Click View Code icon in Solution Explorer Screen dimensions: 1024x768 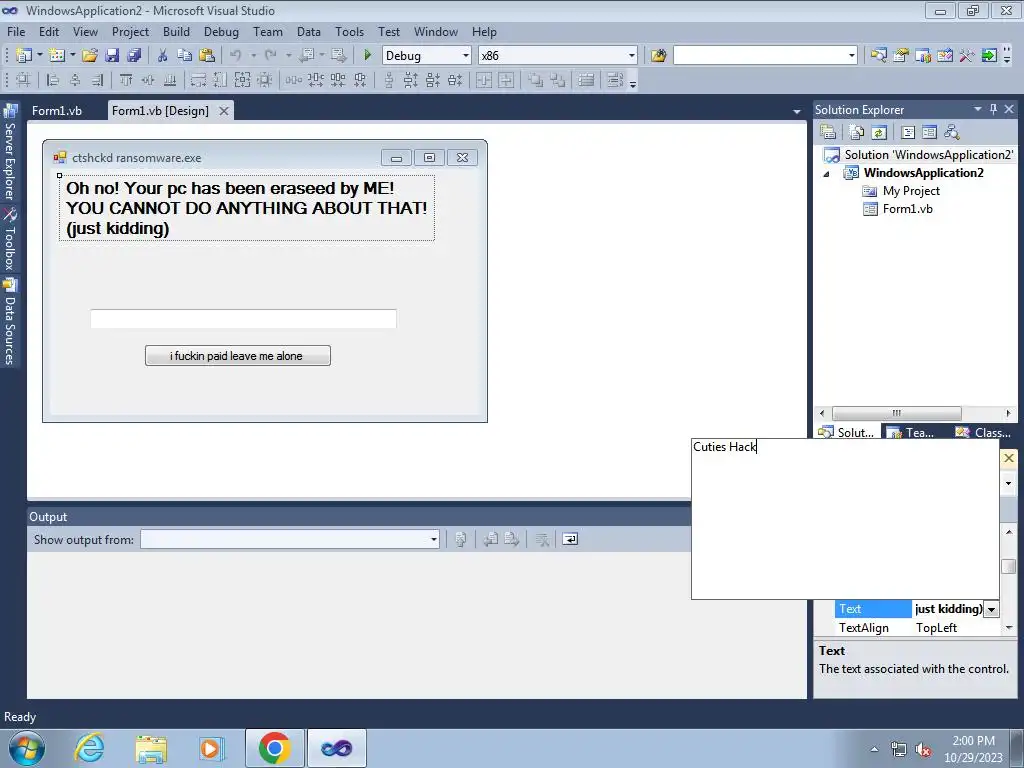(x=908, y=133)
